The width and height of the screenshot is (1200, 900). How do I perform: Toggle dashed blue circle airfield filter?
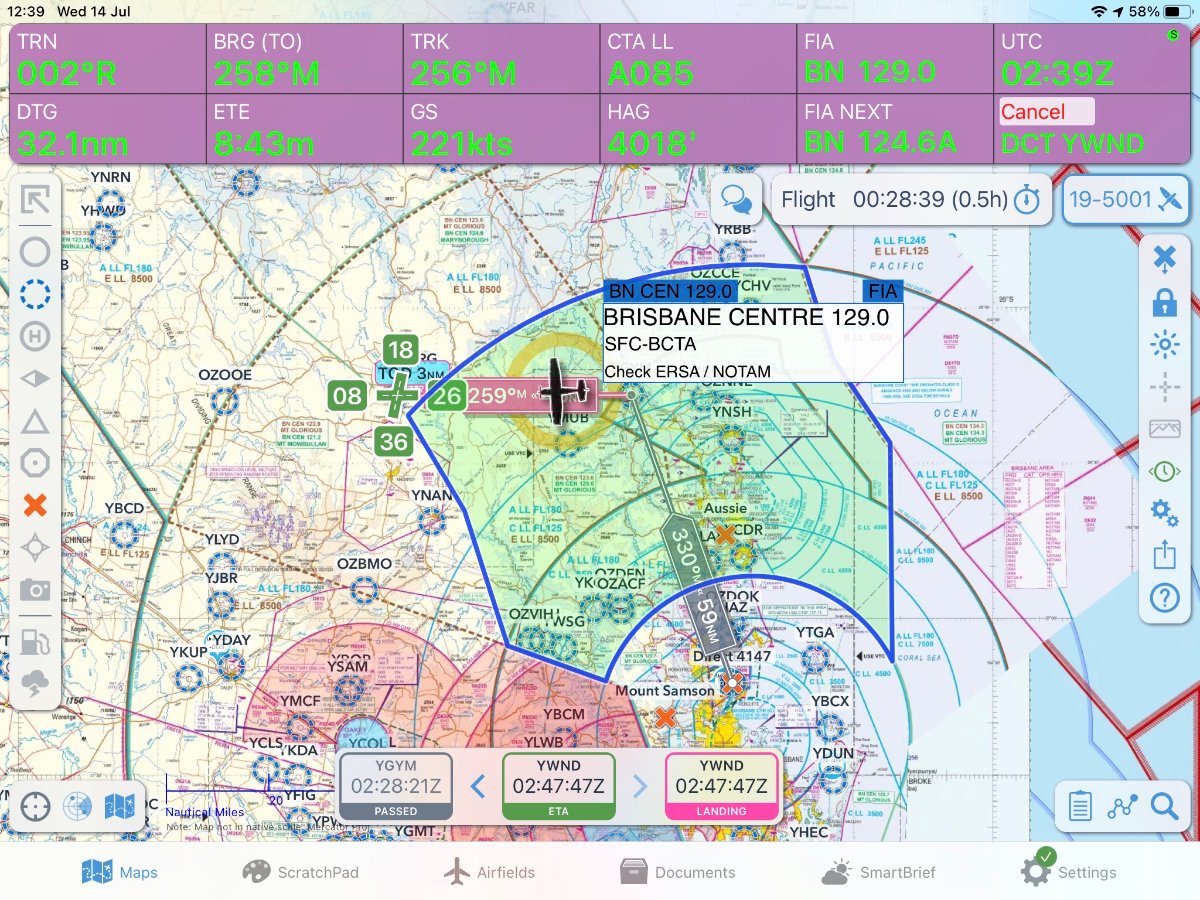click(x=35, y=293)
